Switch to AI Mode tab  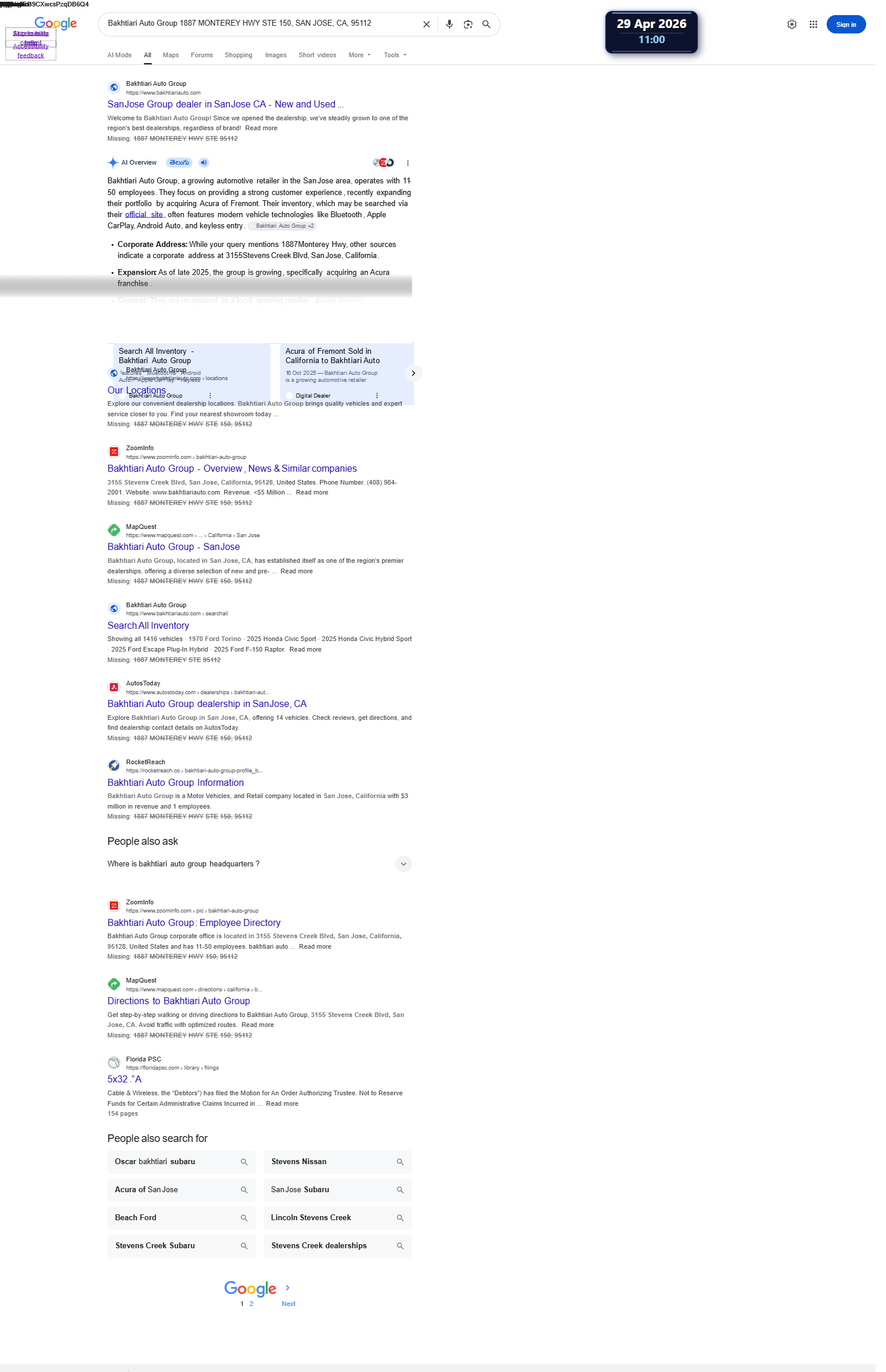point(119,55)
